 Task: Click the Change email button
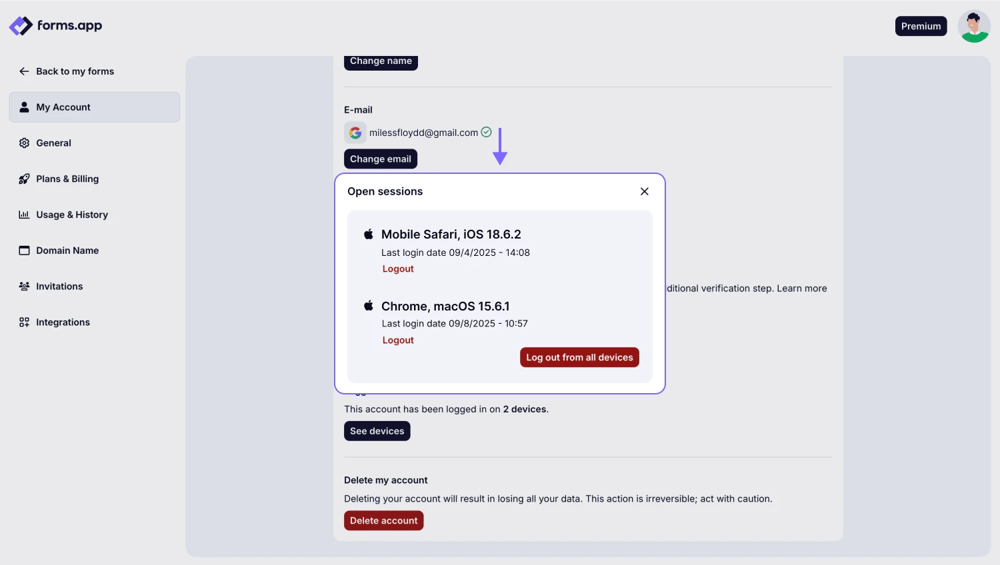(x=380, y=159)
